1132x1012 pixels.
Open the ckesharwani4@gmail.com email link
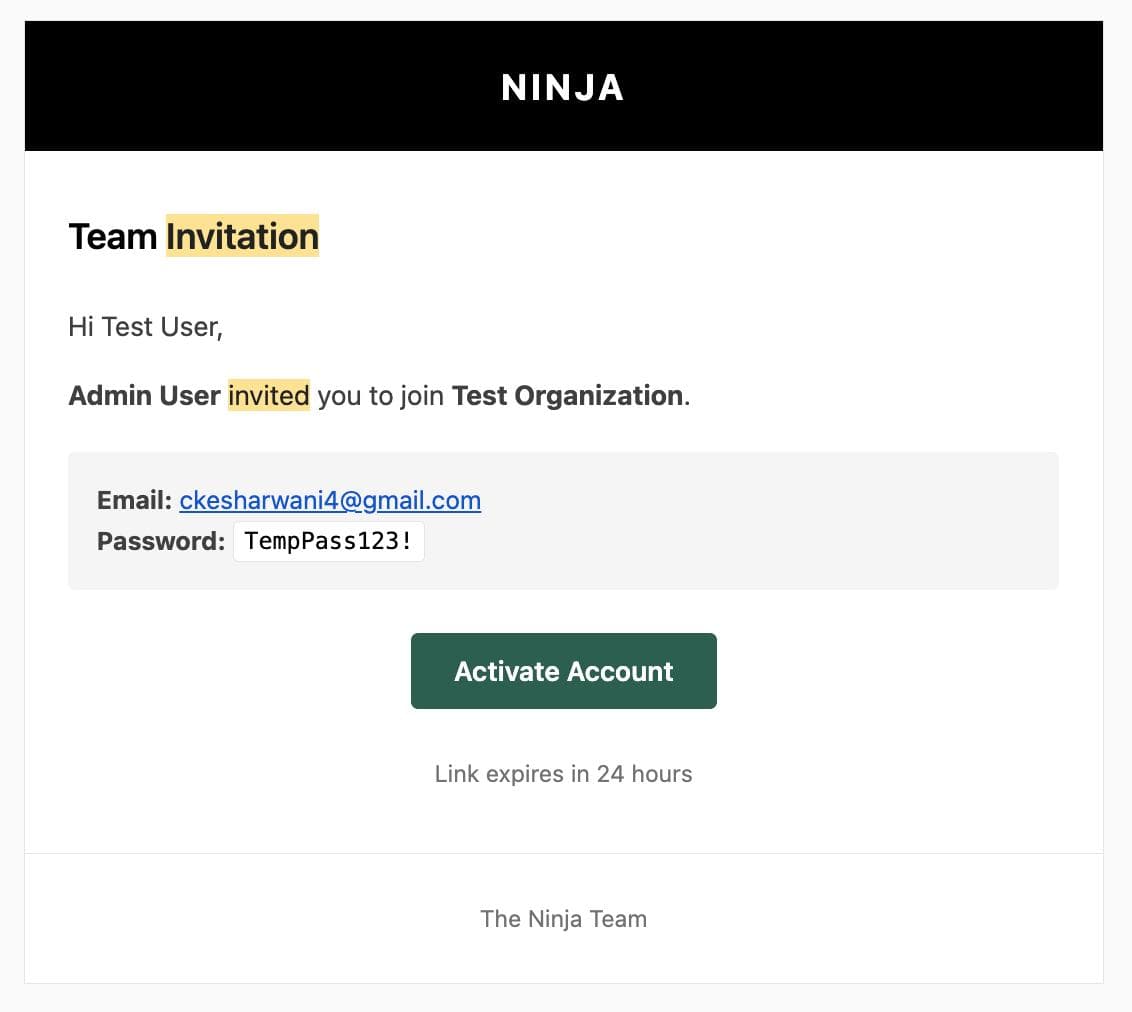click(x=330, y=500)
